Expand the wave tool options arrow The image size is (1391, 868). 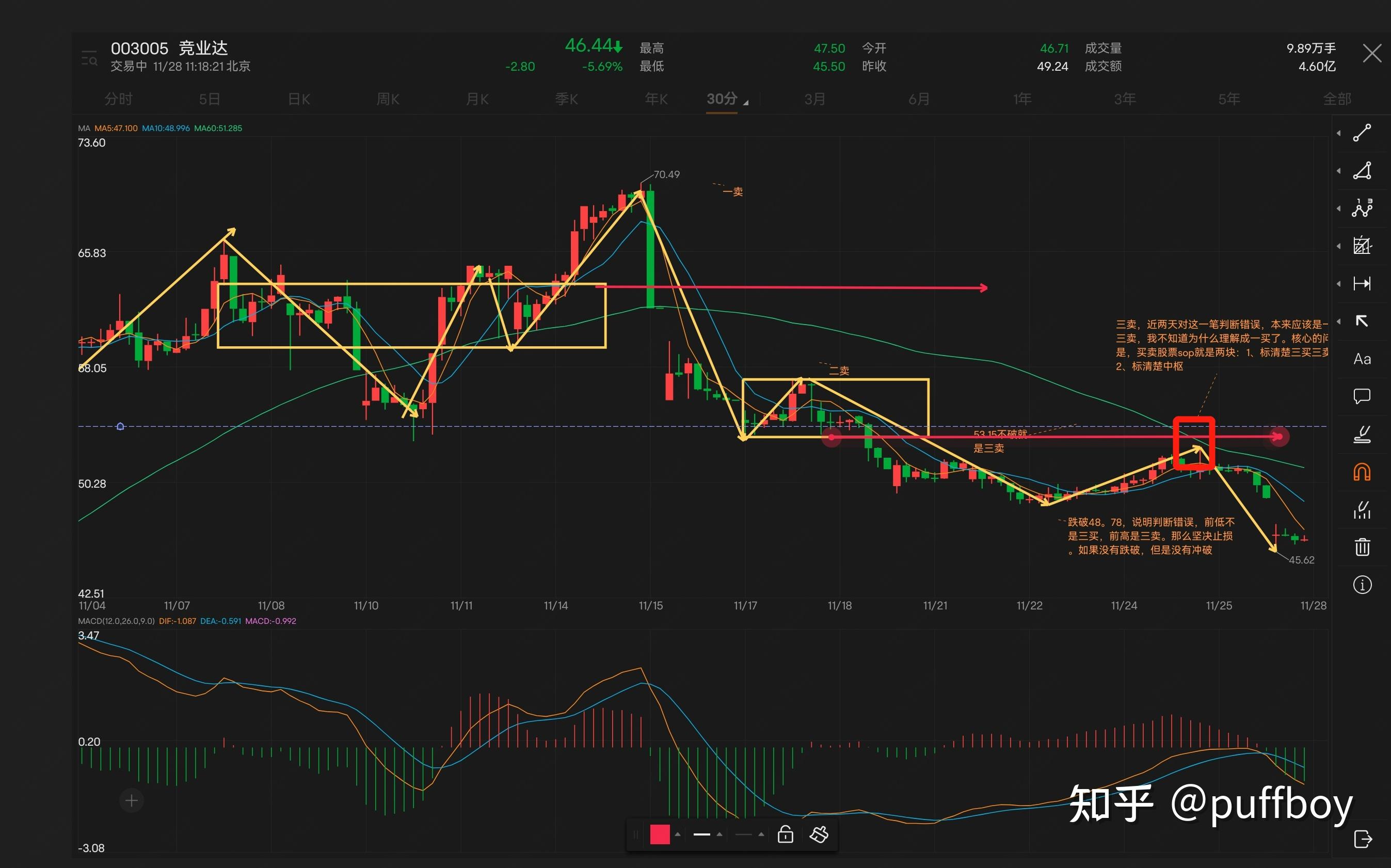[x=1339, y=208]
